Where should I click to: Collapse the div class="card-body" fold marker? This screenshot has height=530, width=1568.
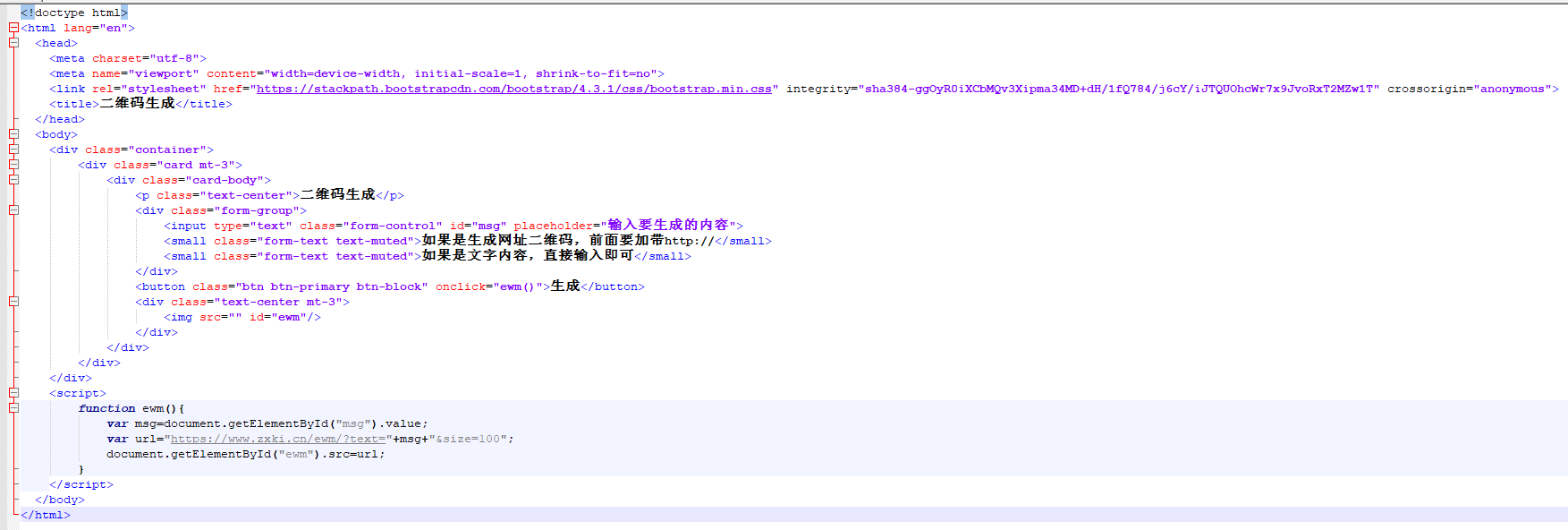(13, 180)
